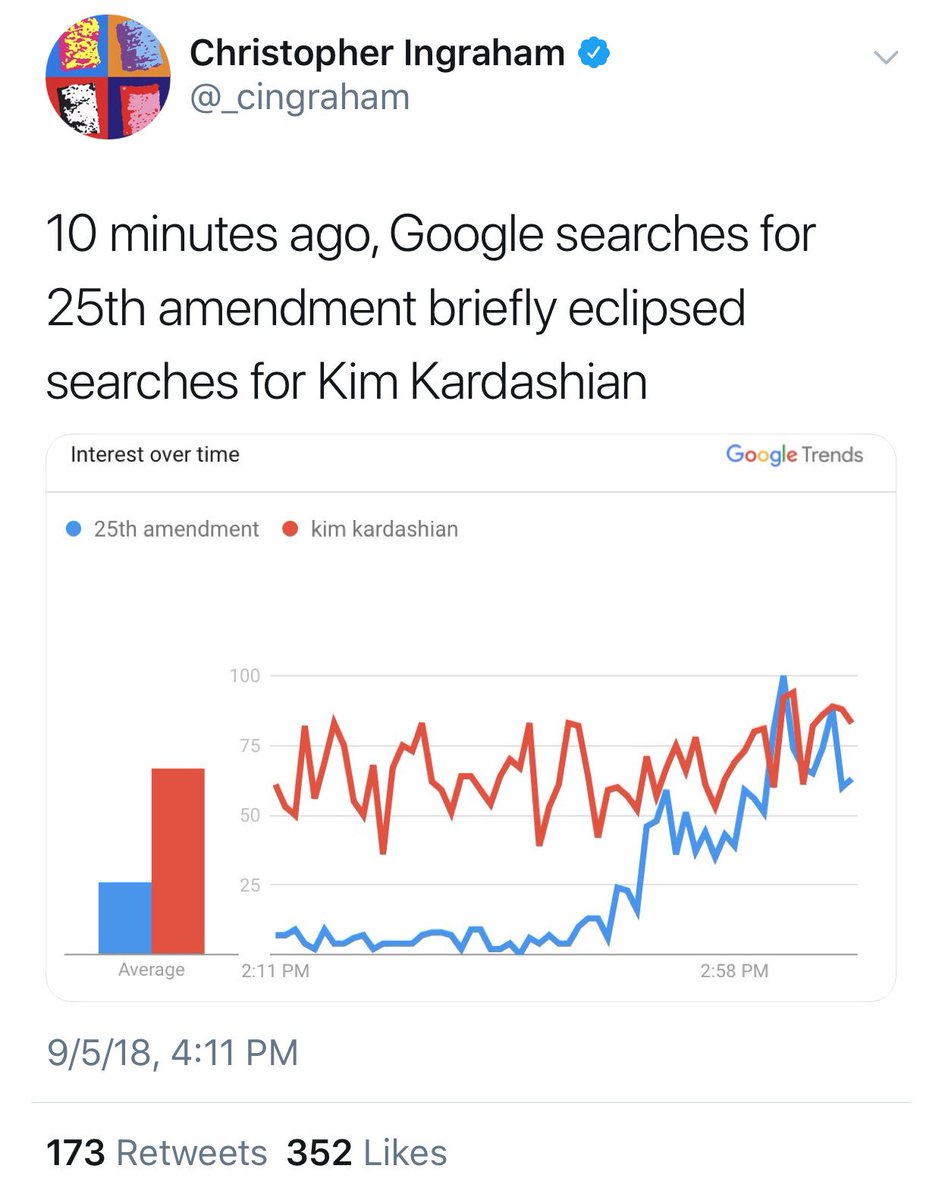
Task: Click the blue line peak at 100
Action: point(782,680)
